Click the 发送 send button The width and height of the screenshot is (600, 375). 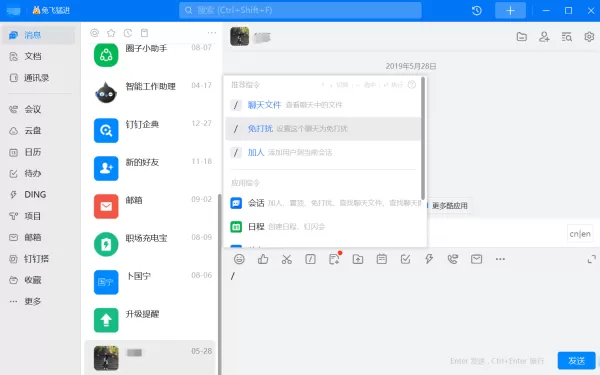point(576,360)
